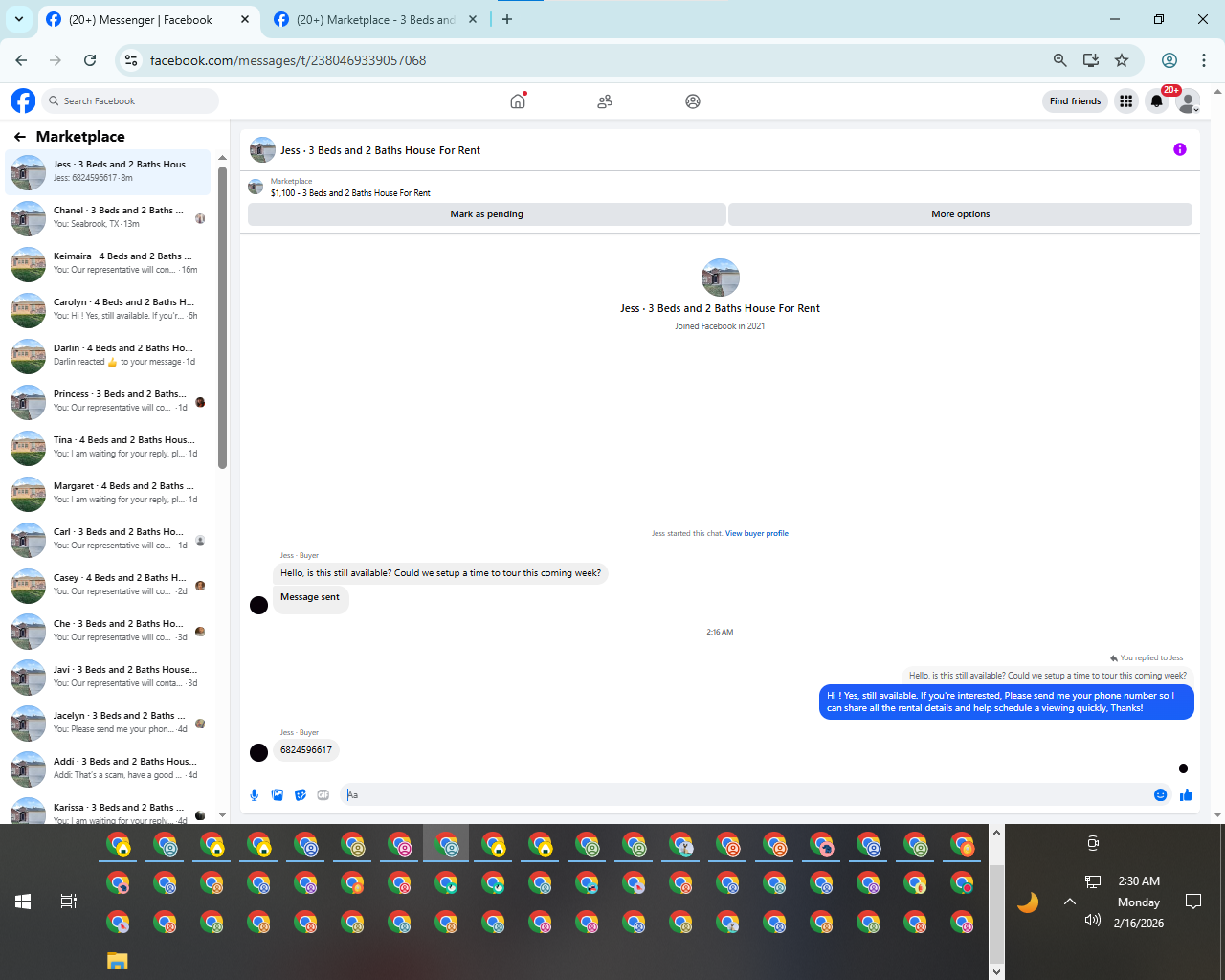Click the Search Facebook field
Image resolution: width=1225 pixels, height=980 pixels.
pos(130,100)
